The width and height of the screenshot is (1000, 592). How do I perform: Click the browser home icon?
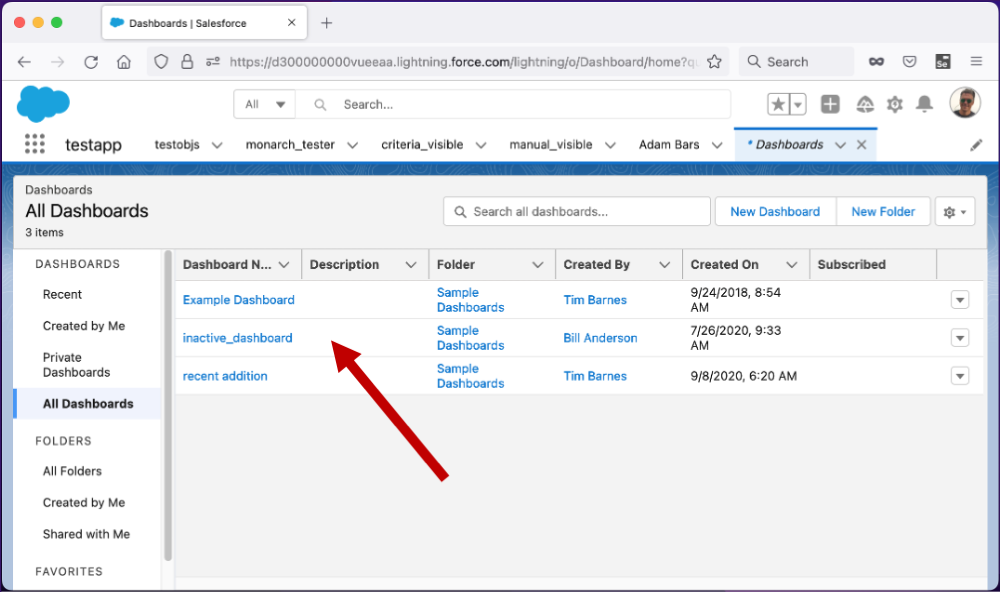pos(124,62)
